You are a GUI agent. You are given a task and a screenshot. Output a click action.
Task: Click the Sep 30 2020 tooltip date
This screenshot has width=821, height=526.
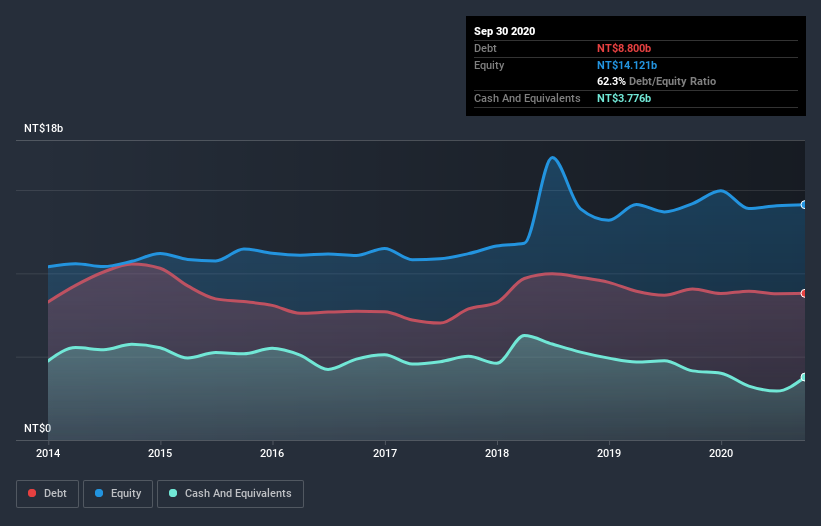click(x=505, y=31)
